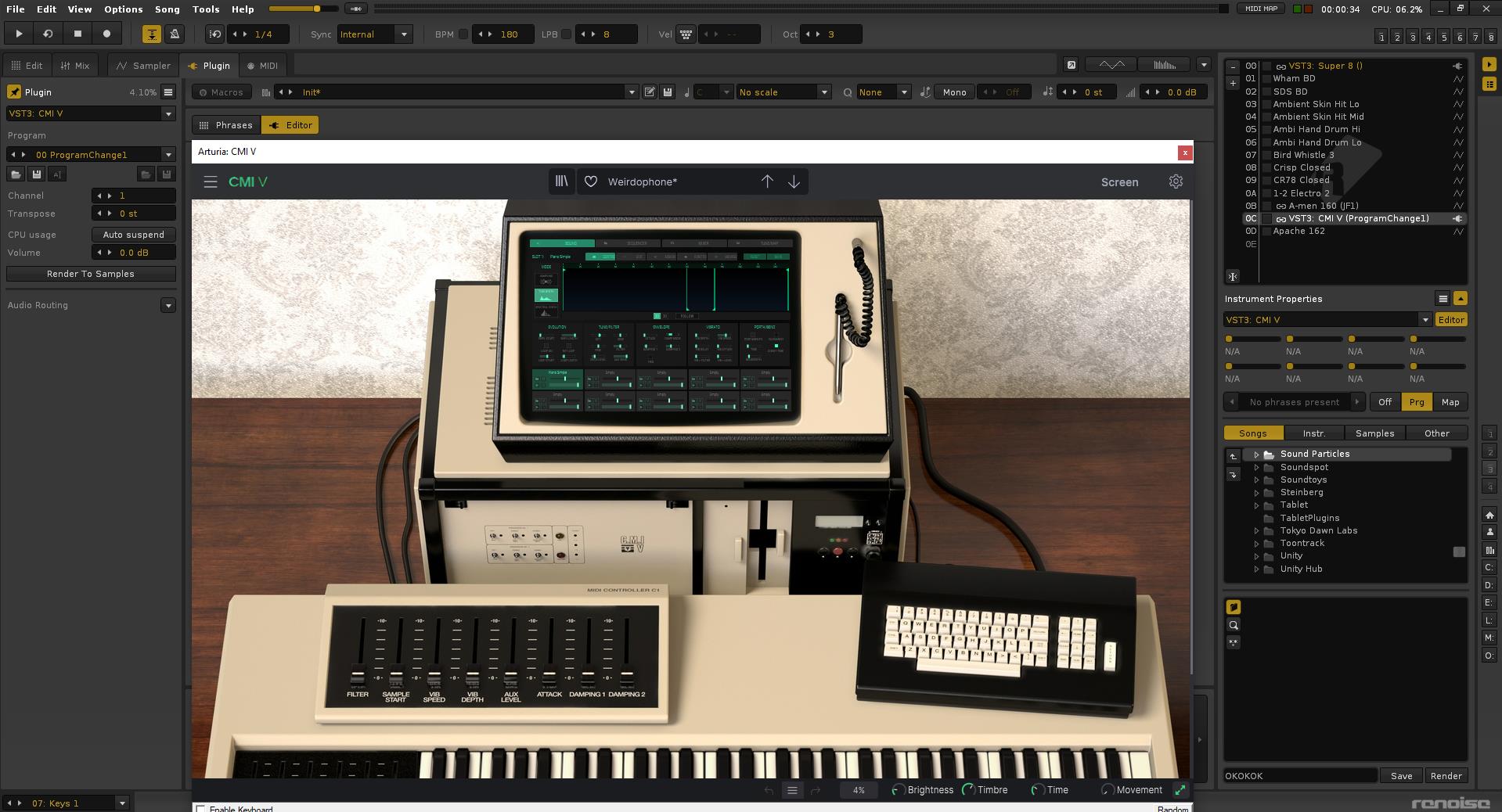Check Enable Keyboard checkbox
Image resolution: width=1502 pixels, height=812 pixels.
(201, 809)
